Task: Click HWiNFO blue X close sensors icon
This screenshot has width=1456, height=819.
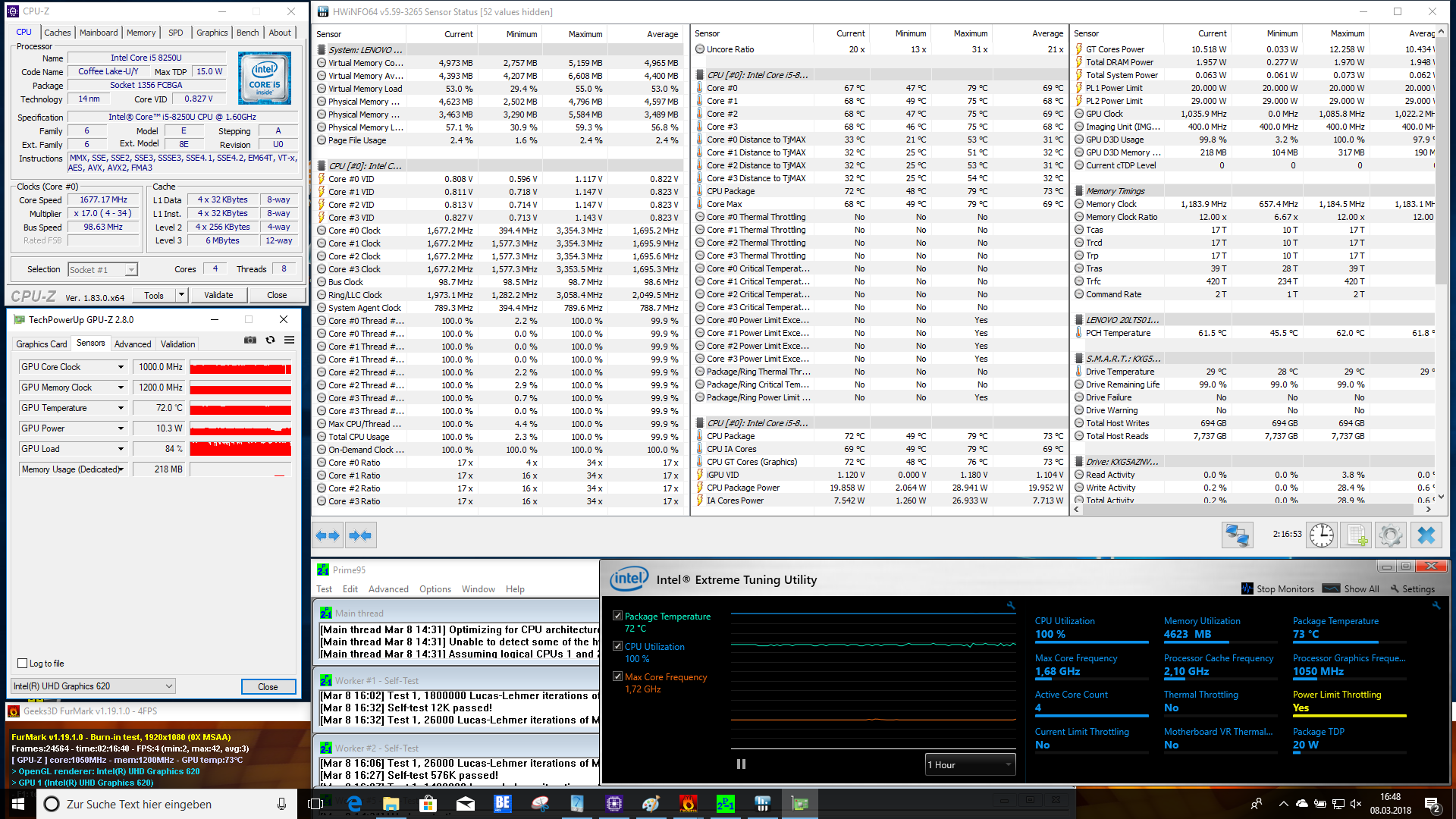Action: click(1426, 535)
